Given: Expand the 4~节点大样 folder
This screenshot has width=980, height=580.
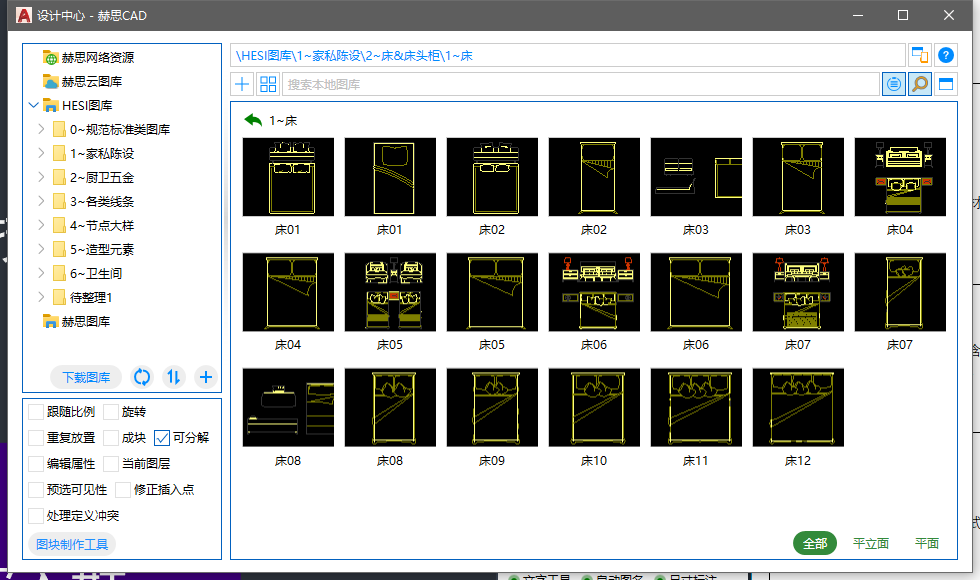Looking at the screenshot, I should 41,226.
